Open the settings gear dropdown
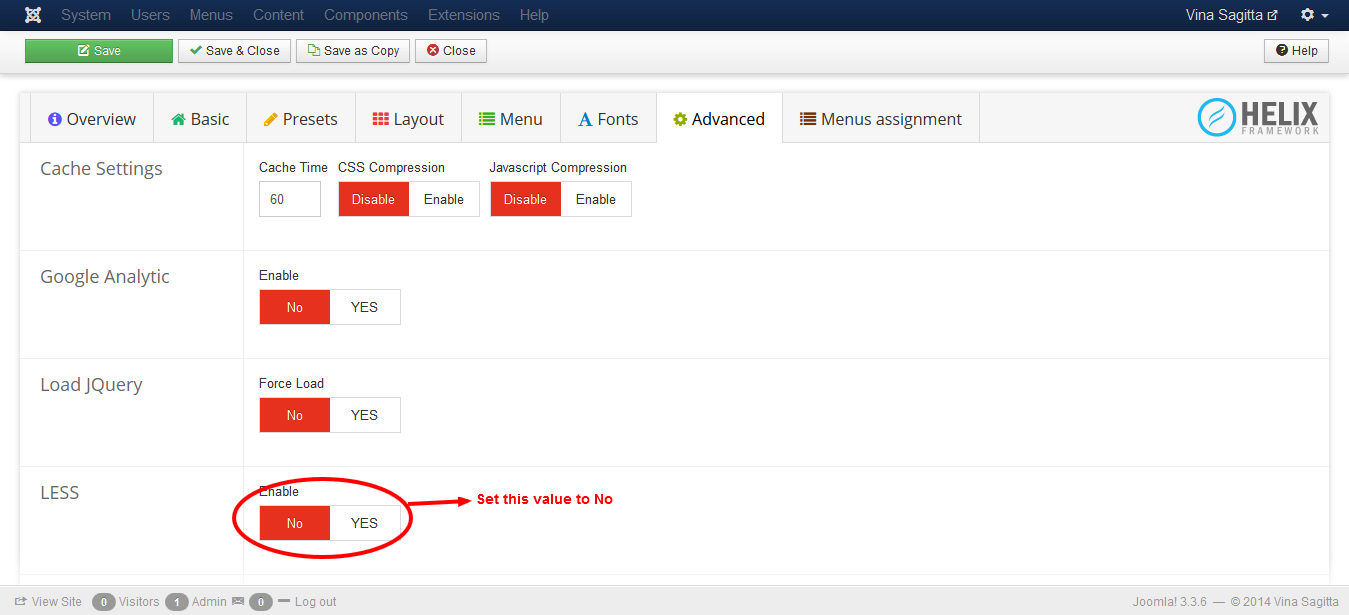Viewport: 1349px width, 615px height. [x=1314, y=15]
